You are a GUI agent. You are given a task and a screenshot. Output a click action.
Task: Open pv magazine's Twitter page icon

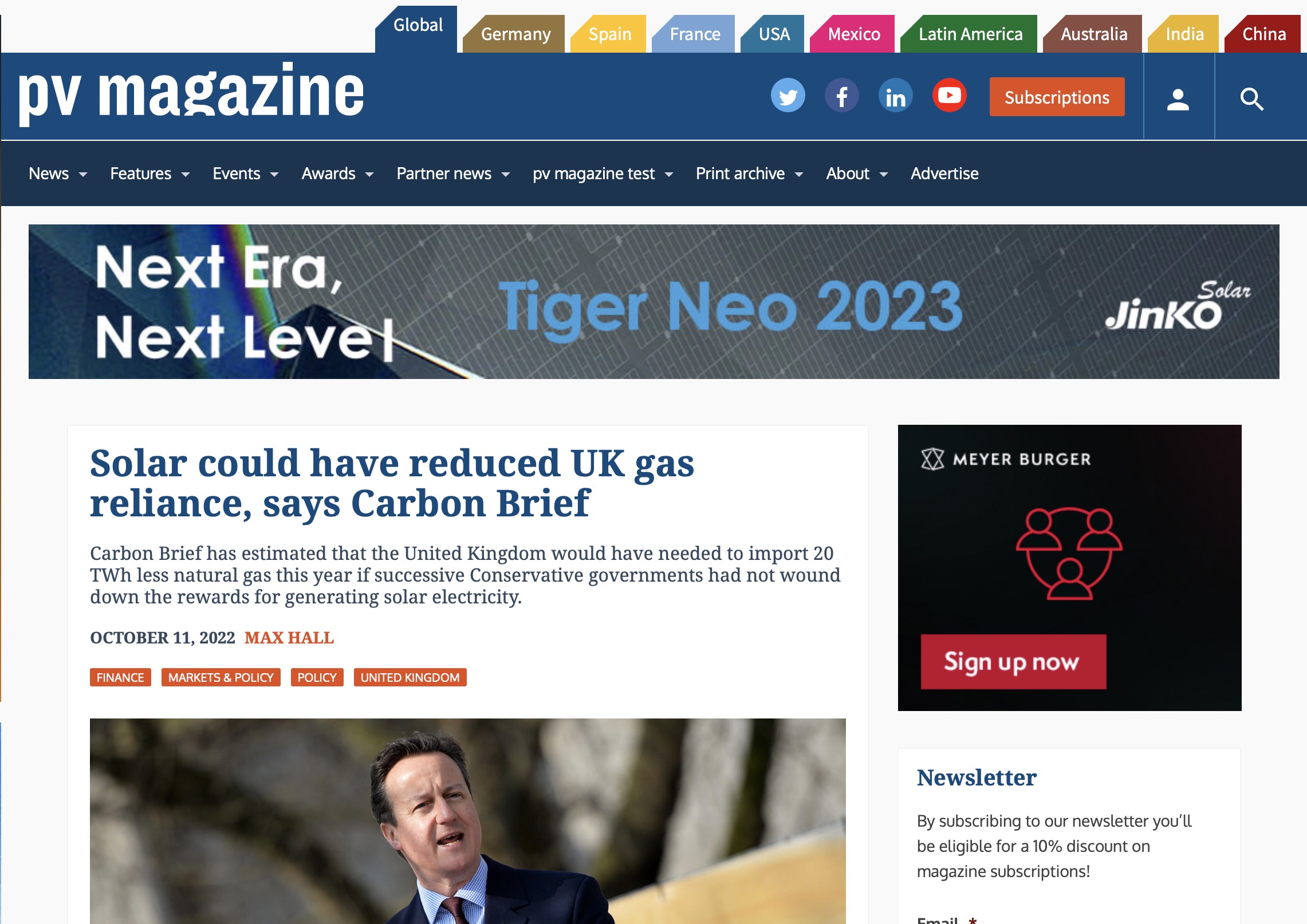pos(788,96)
